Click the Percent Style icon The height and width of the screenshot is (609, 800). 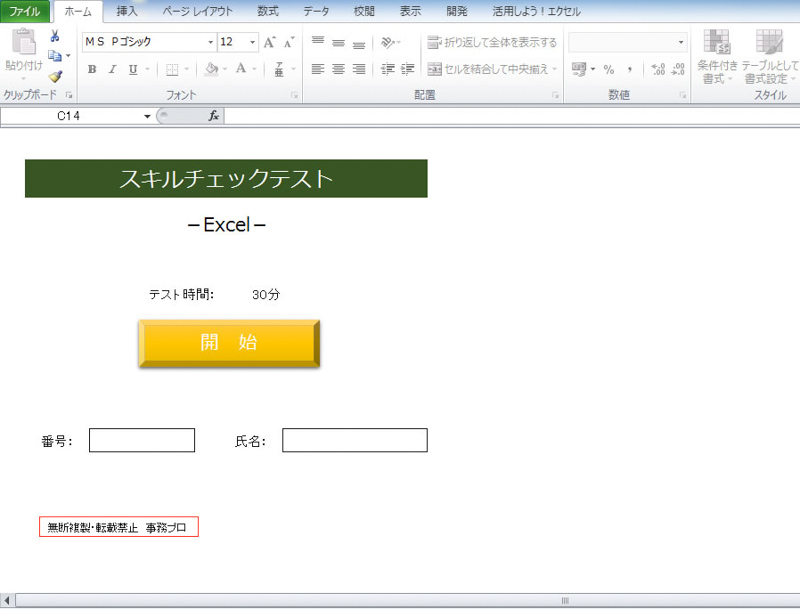tap(608, 69)
